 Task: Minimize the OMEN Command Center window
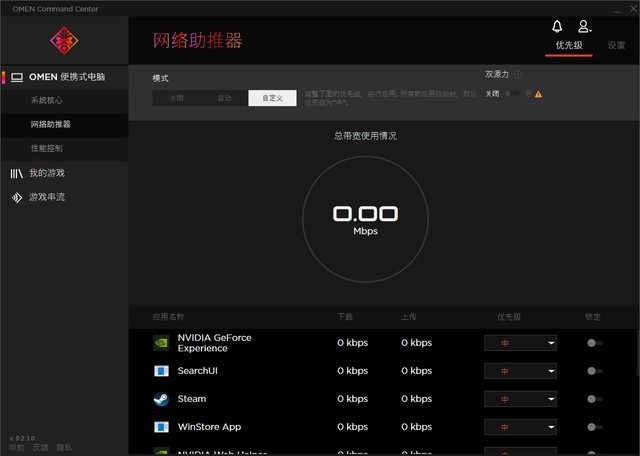618,10
